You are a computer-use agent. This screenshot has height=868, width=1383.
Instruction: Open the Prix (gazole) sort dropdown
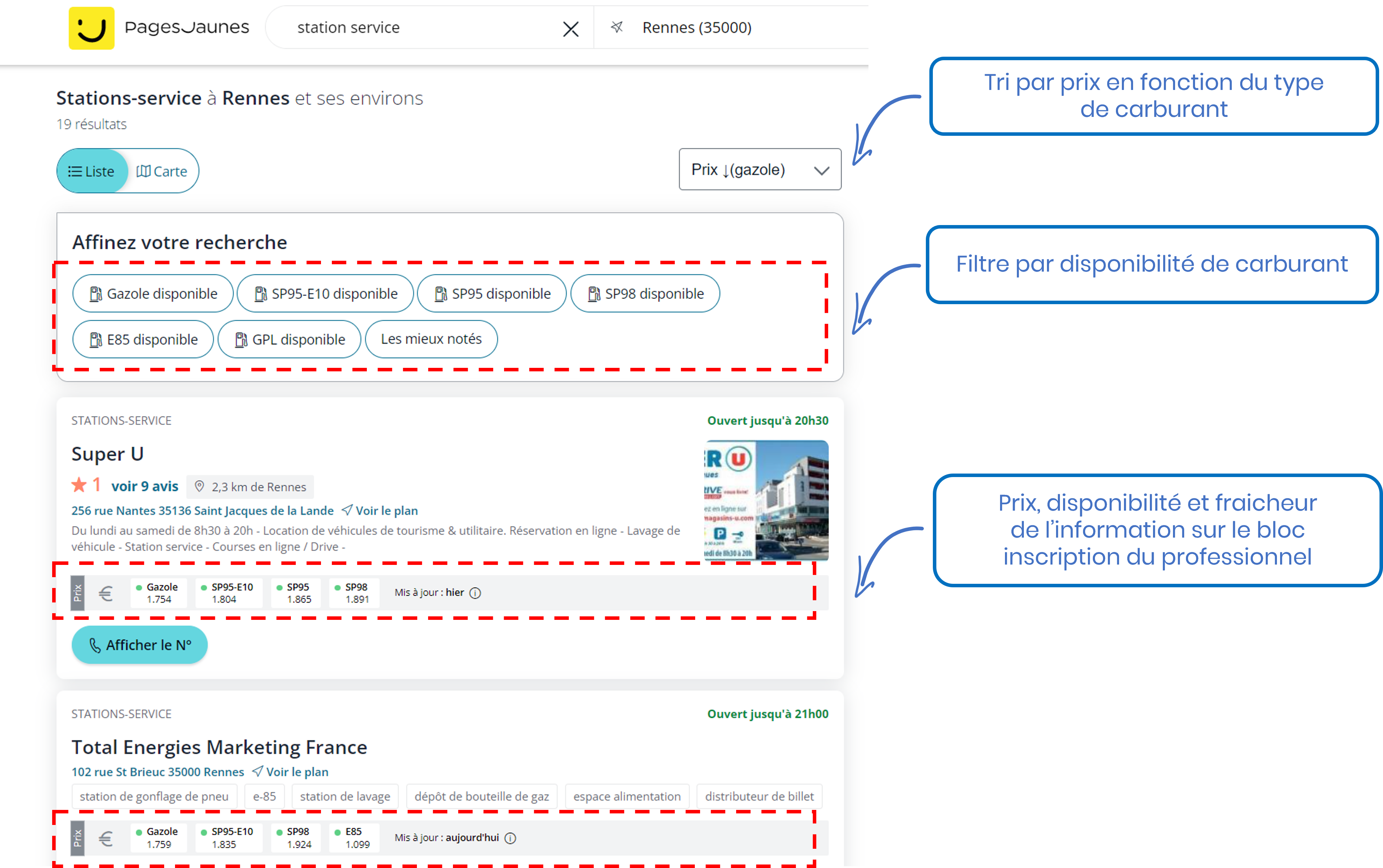[x=760, y=169]
